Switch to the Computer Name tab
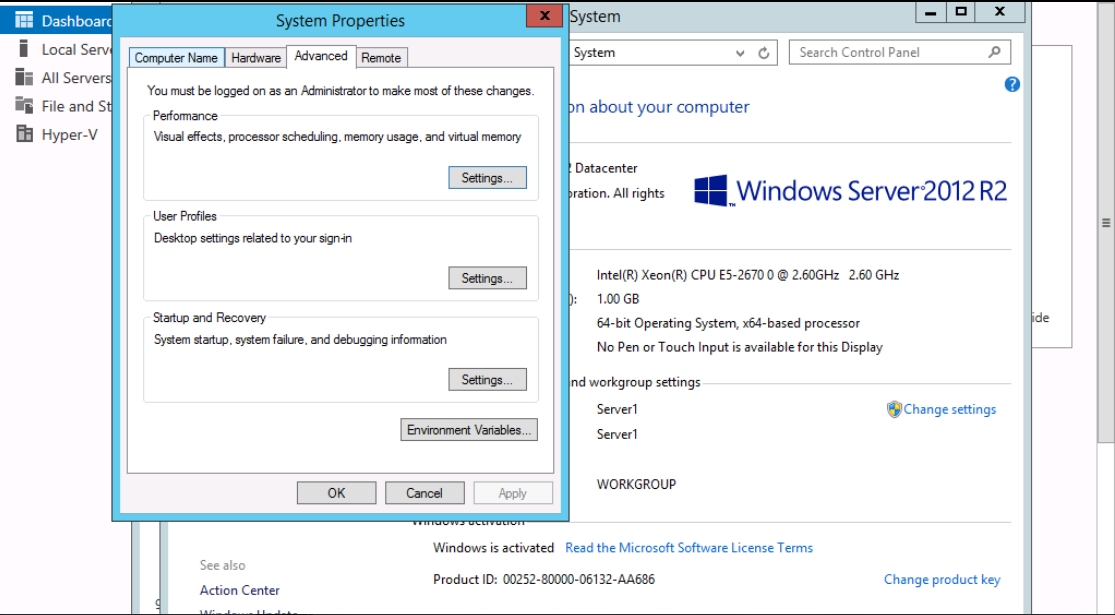This screenshot has height=615, width=1115. click(176, 58)
